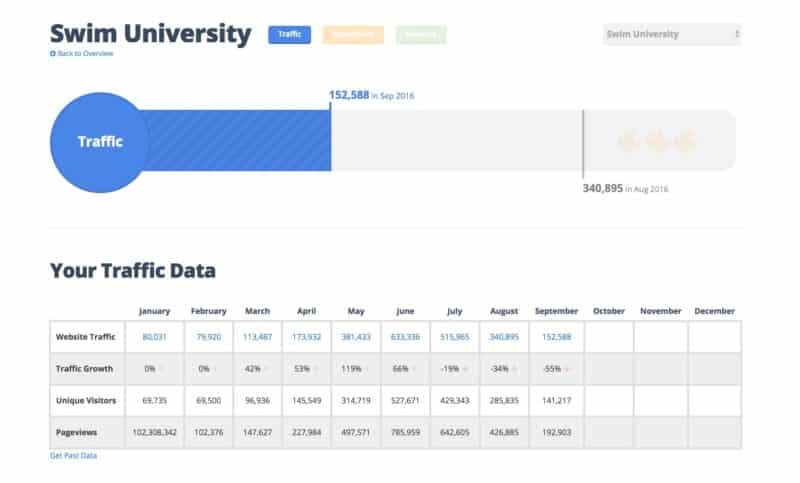This screenshot has width=800, height=483.
Task: Click the April column header
Action: coord(306,311)
